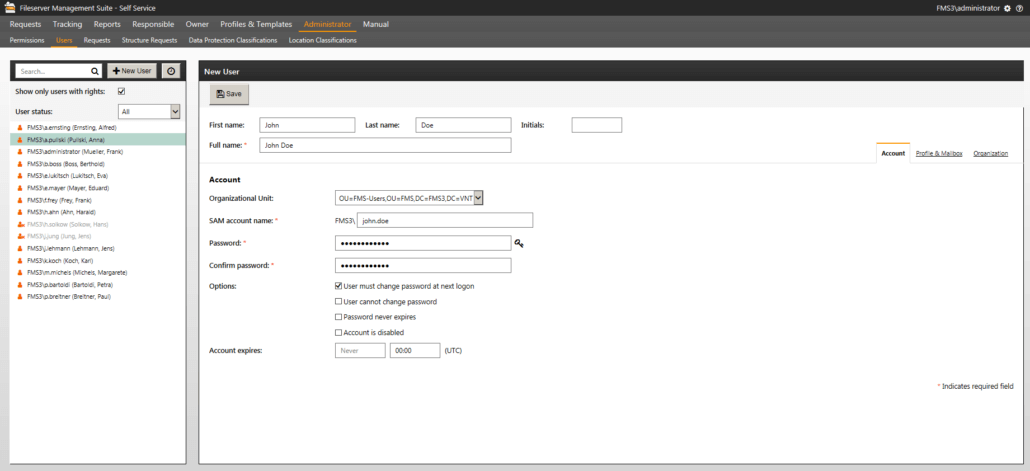This screenshot has height=471, width=1030.
Task: Open Structure Requests submenu
Action: click(150, 40)
